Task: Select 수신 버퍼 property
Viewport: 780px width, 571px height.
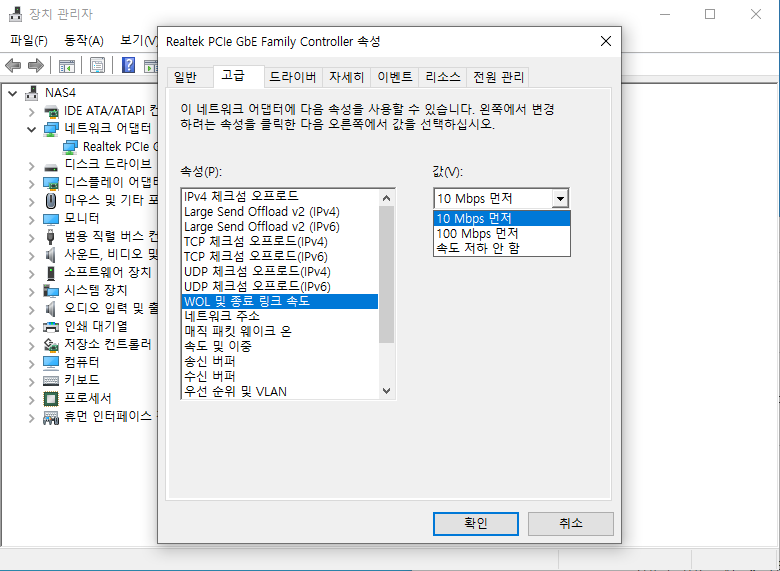Action: point(280,376)
